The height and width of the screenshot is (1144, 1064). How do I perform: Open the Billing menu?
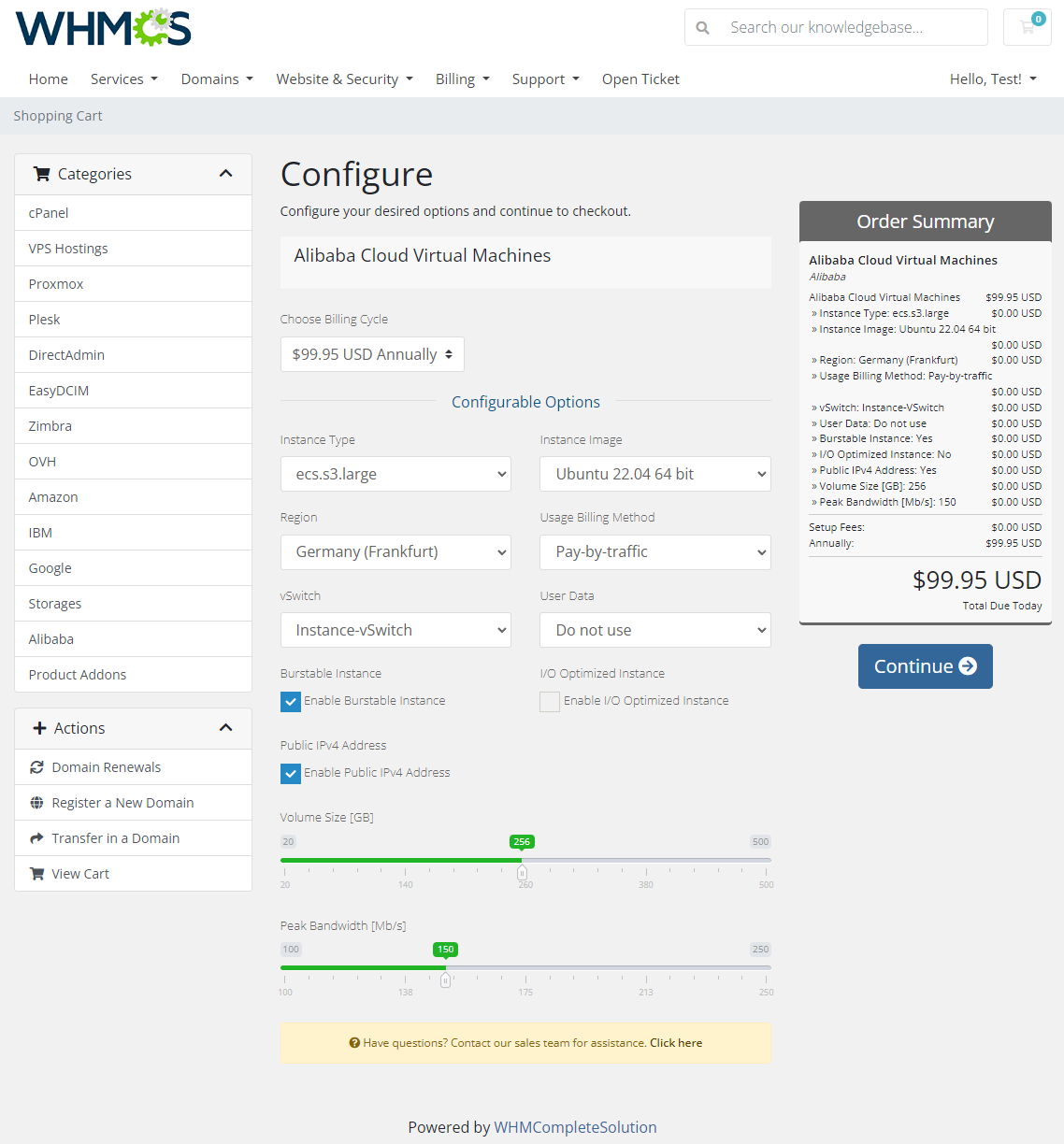pos(463,79)
